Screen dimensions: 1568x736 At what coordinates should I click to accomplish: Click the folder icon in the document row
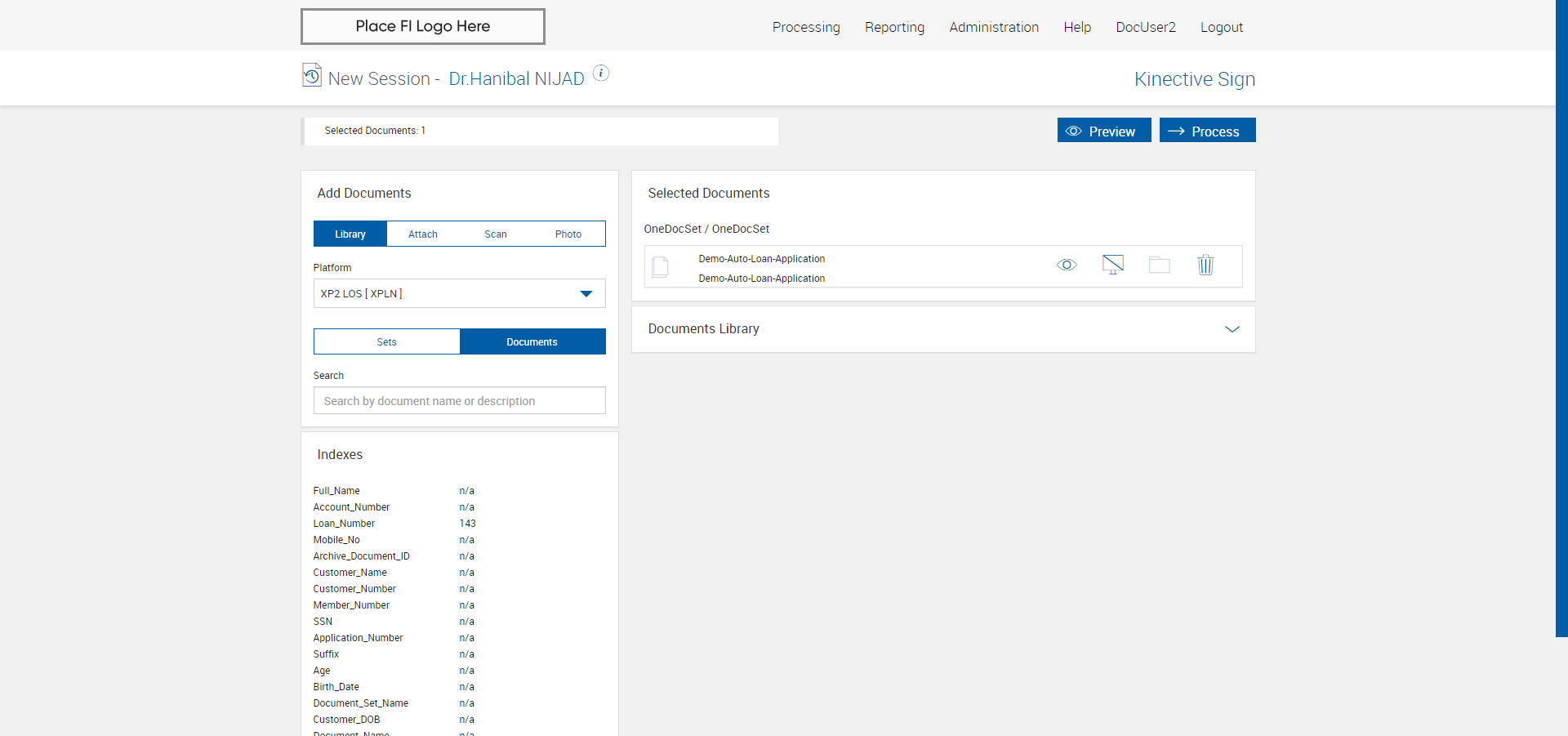coord(1160,265)
